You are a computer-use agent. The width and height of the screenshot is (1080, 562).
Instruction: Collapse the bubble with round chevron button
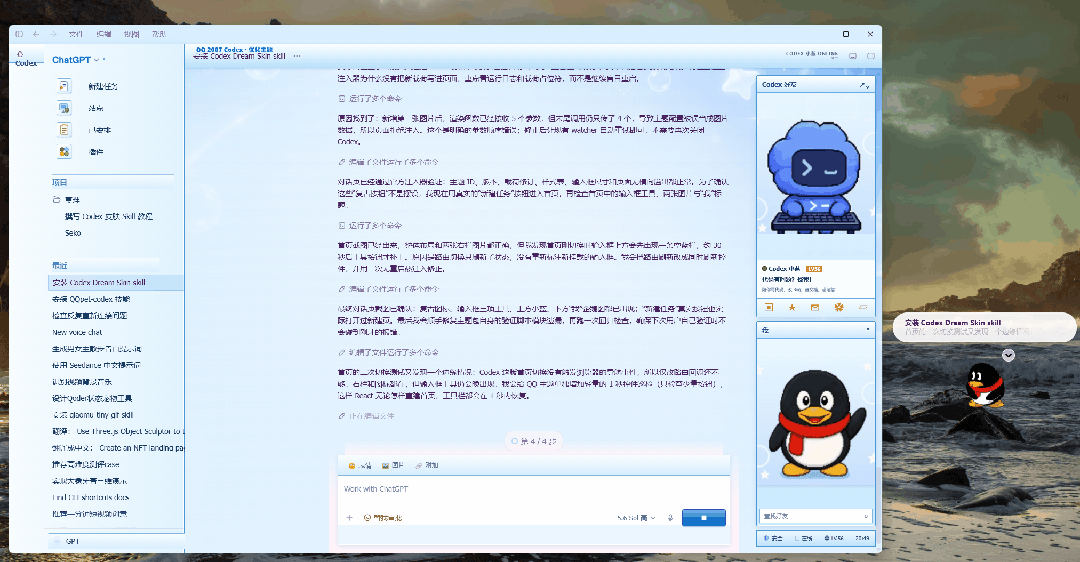1008,355
